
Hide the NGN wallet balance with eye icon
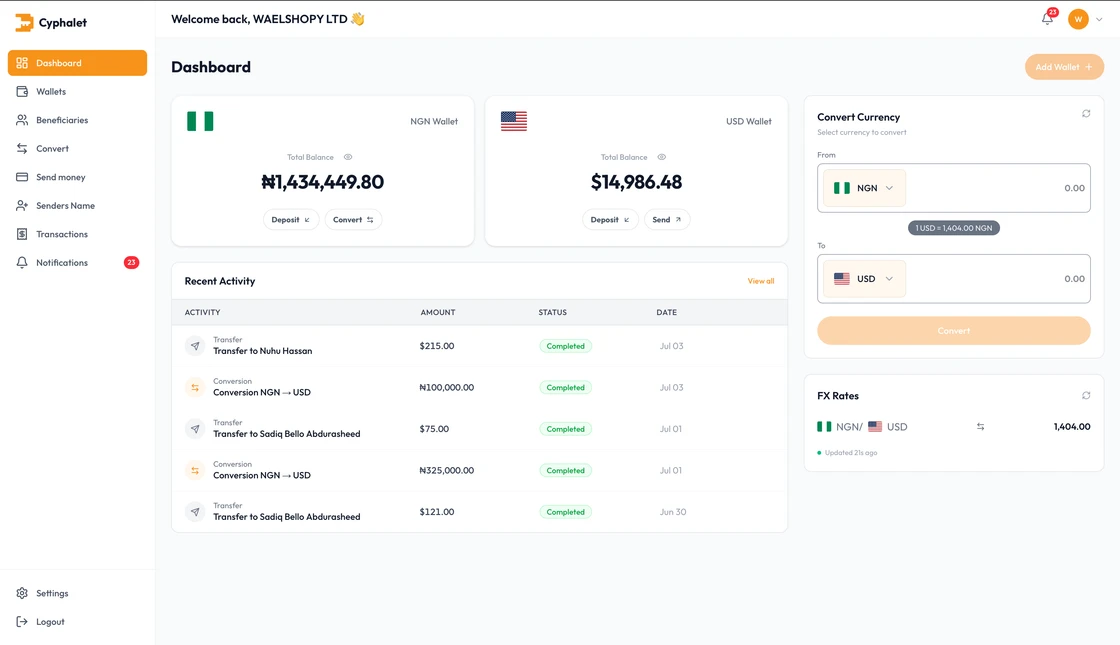[x=348, y=157]
